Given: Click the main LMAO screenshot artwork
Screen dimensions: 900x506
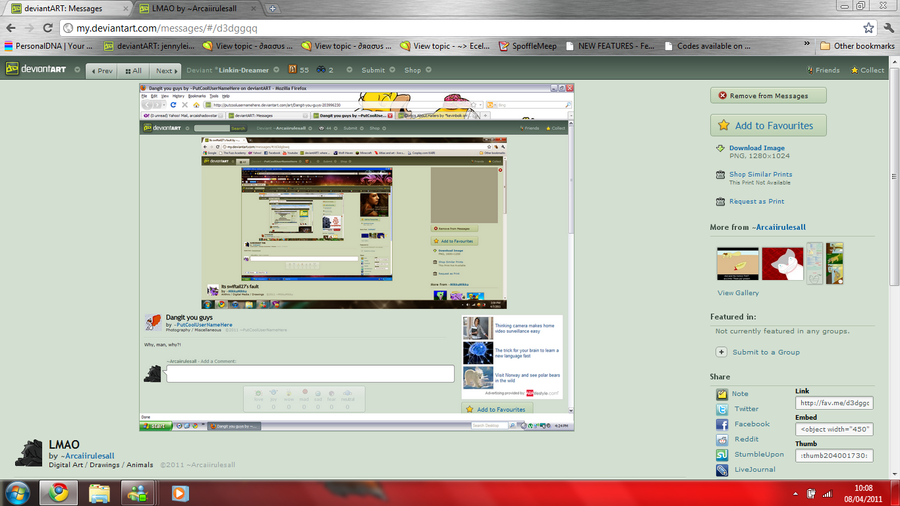Looking at the screenshot, I should tap(356, 257).
